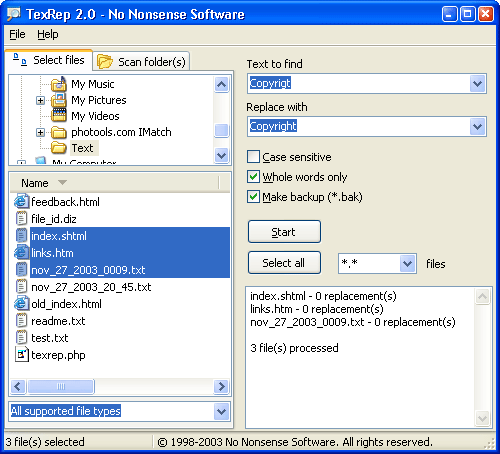Expand the photools.com IMatch tree node
Screen dimensions: 500x454
[40, 132]
